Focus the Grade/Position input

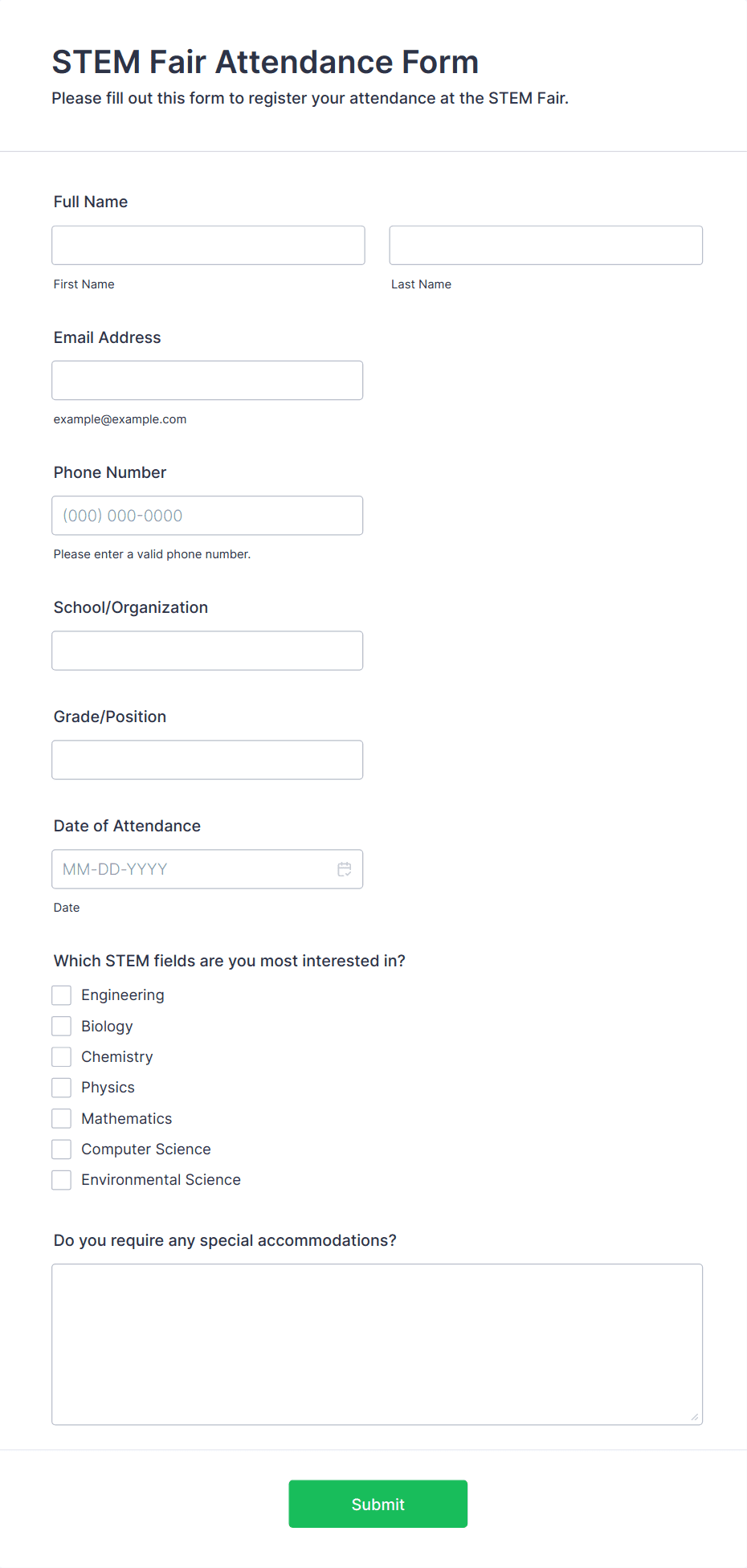pos(207,760)
